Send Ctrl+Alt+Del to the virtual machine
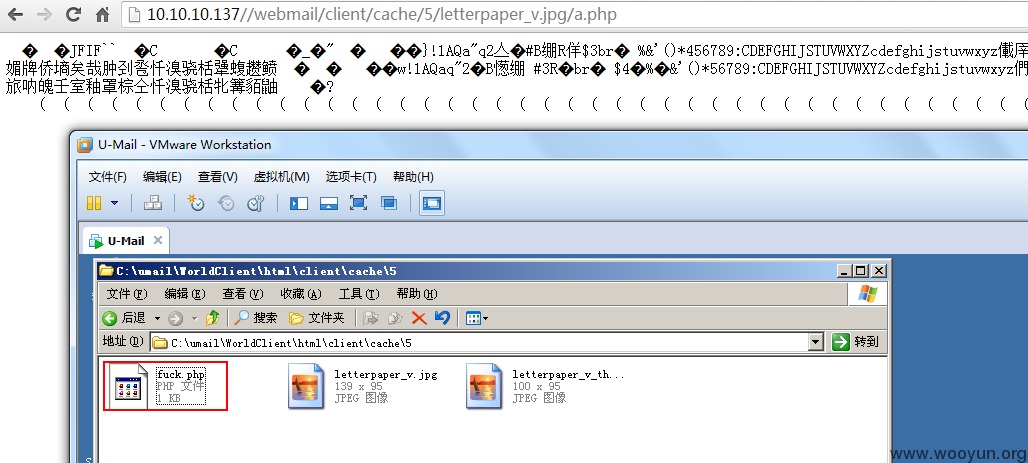Image resolution: width=1028 pixels, height=463 pixels. click(x=153, y=203)
